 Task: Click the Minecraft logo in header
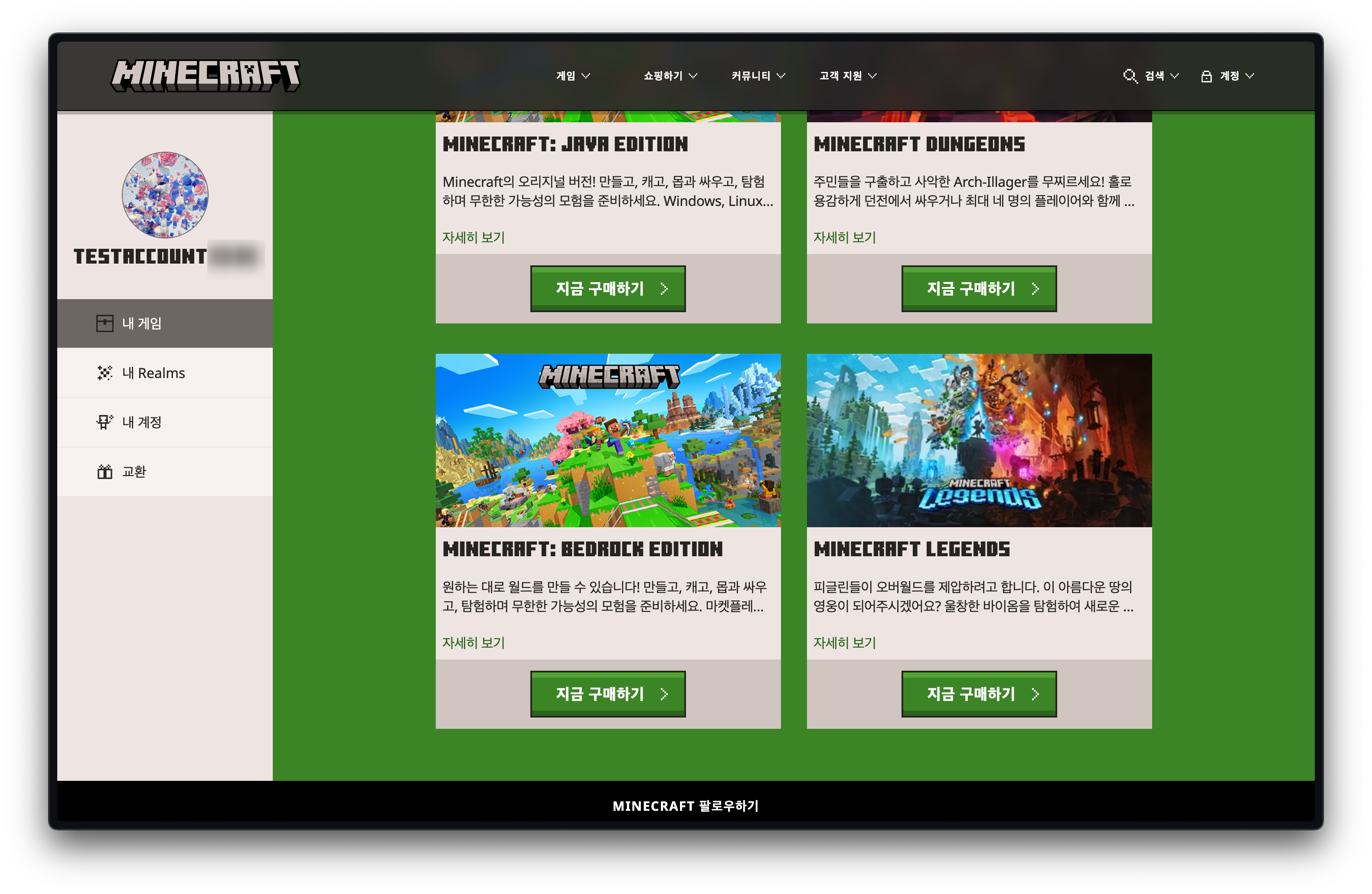(x=205, y=75)
